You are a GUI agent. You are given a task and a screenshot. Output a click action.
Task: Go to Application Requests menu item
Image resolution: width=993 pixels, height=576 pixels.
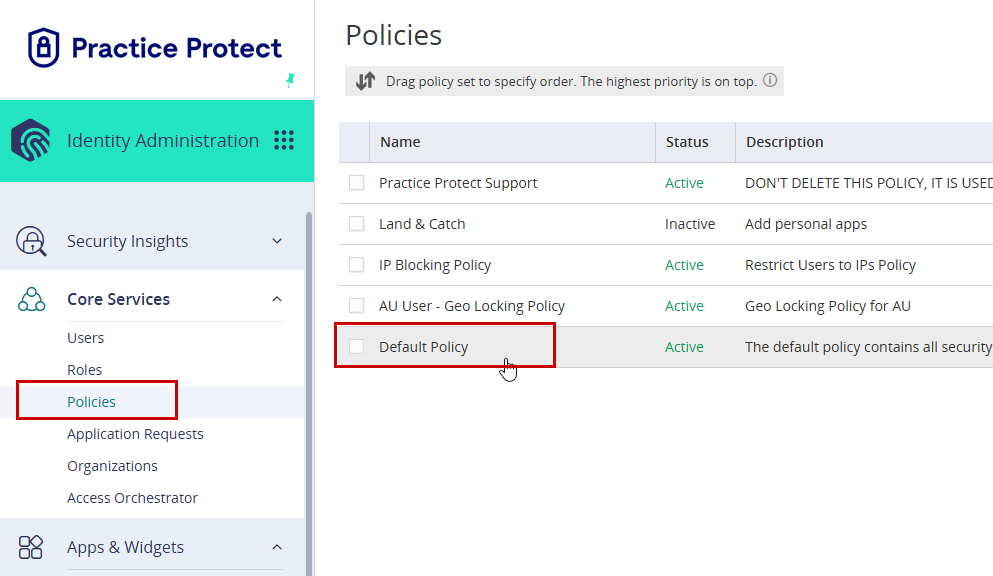pyautogui.click(x=135, y=434)
